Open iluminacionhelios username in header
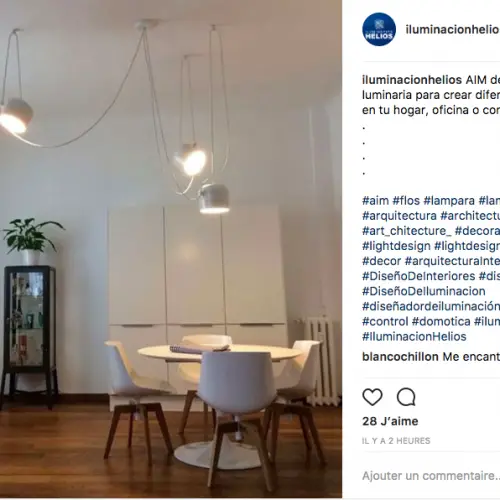 point(452,29)
